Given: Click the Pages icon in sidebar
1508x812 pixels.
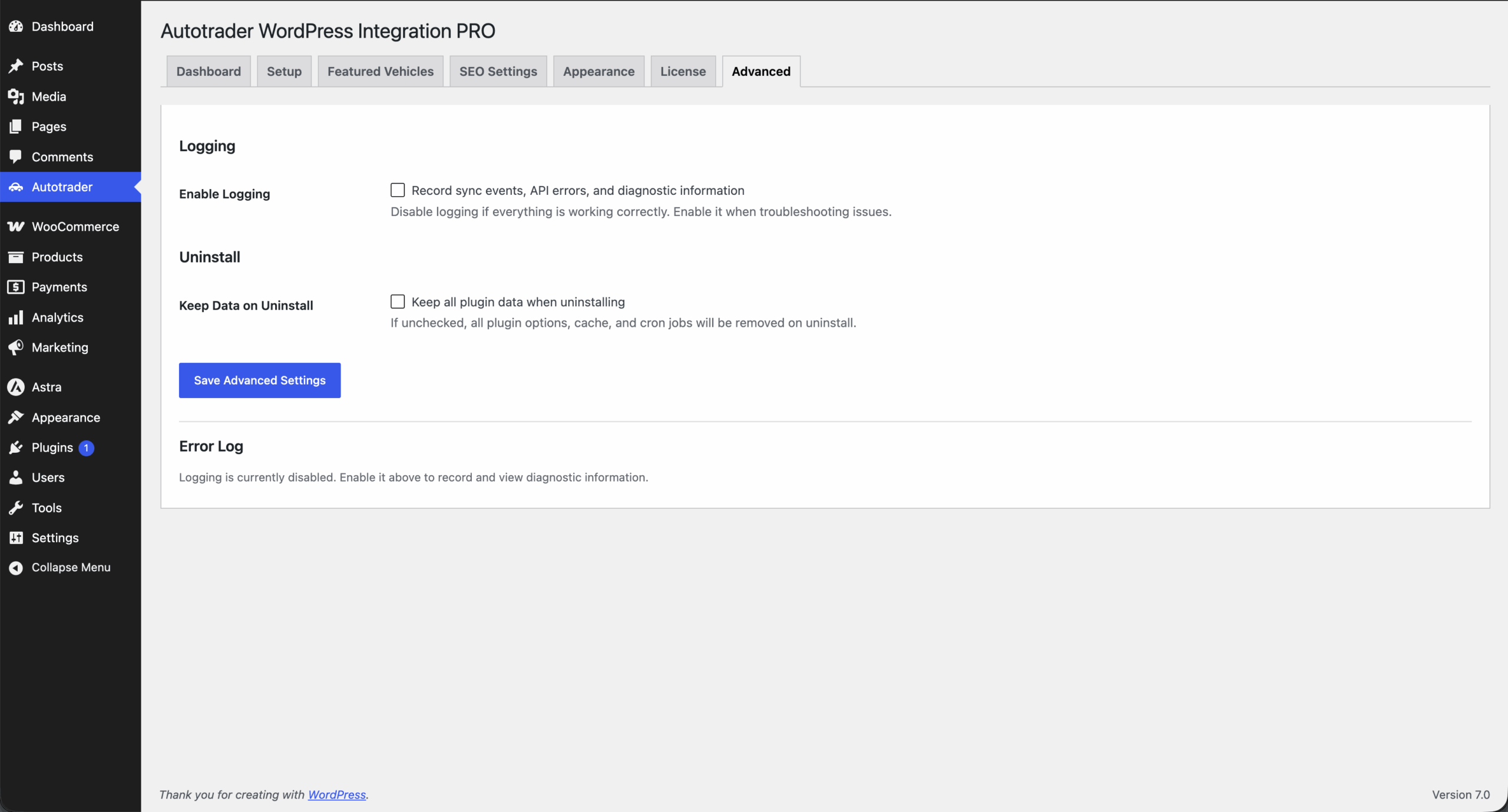Looking at the screenshot, I should click(x=16, y=127).
